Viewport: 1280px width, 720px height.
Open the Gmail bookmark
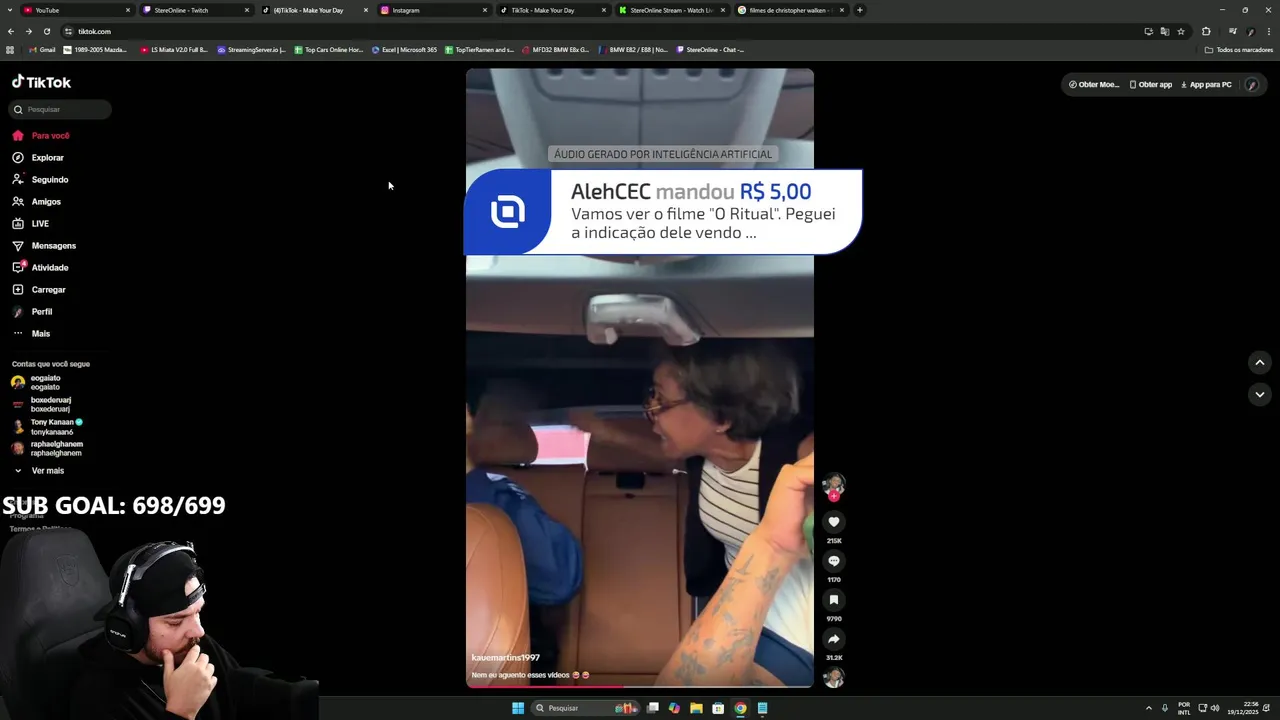42,50
